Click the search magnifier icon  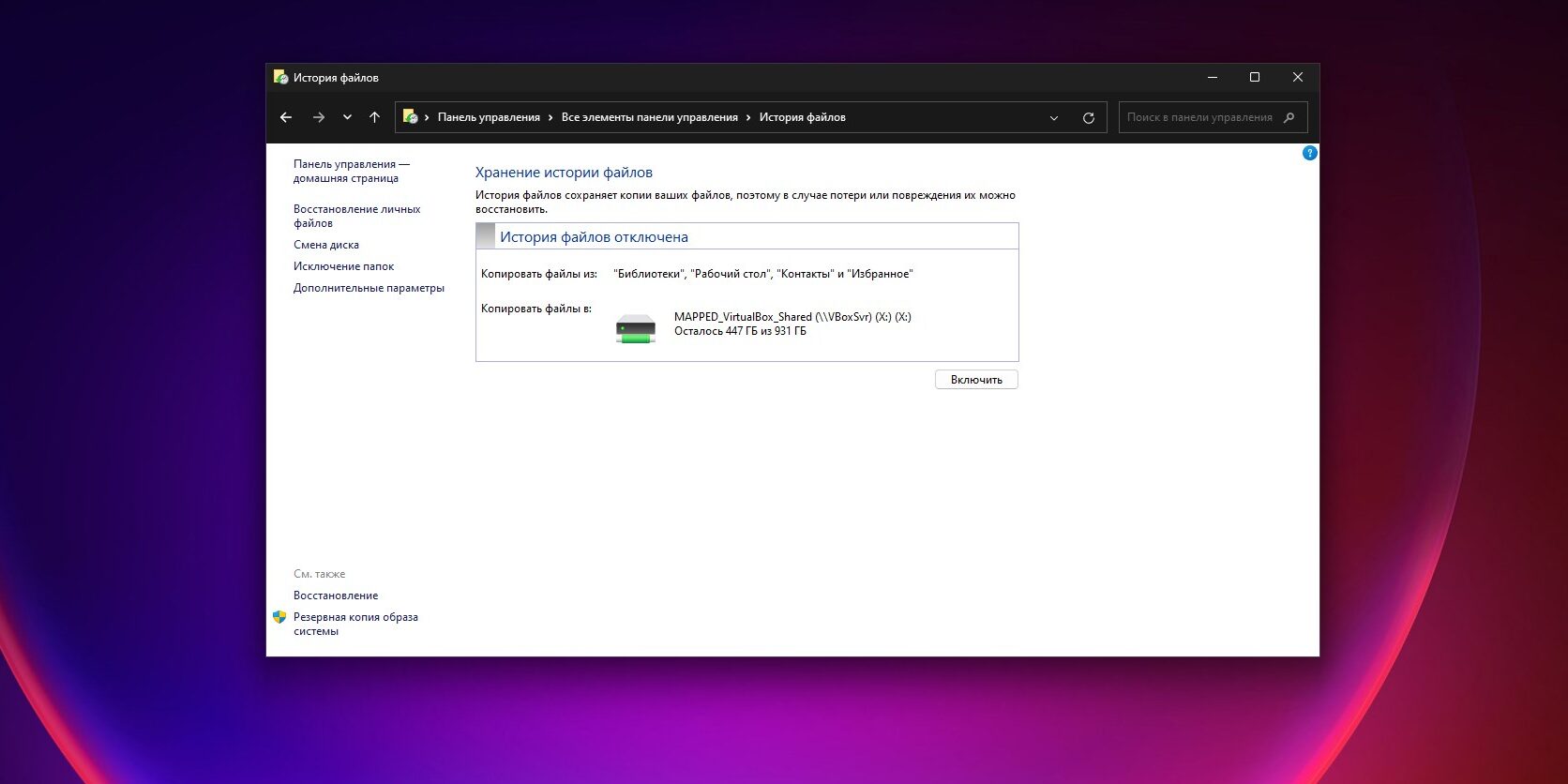pos(1289,117)
